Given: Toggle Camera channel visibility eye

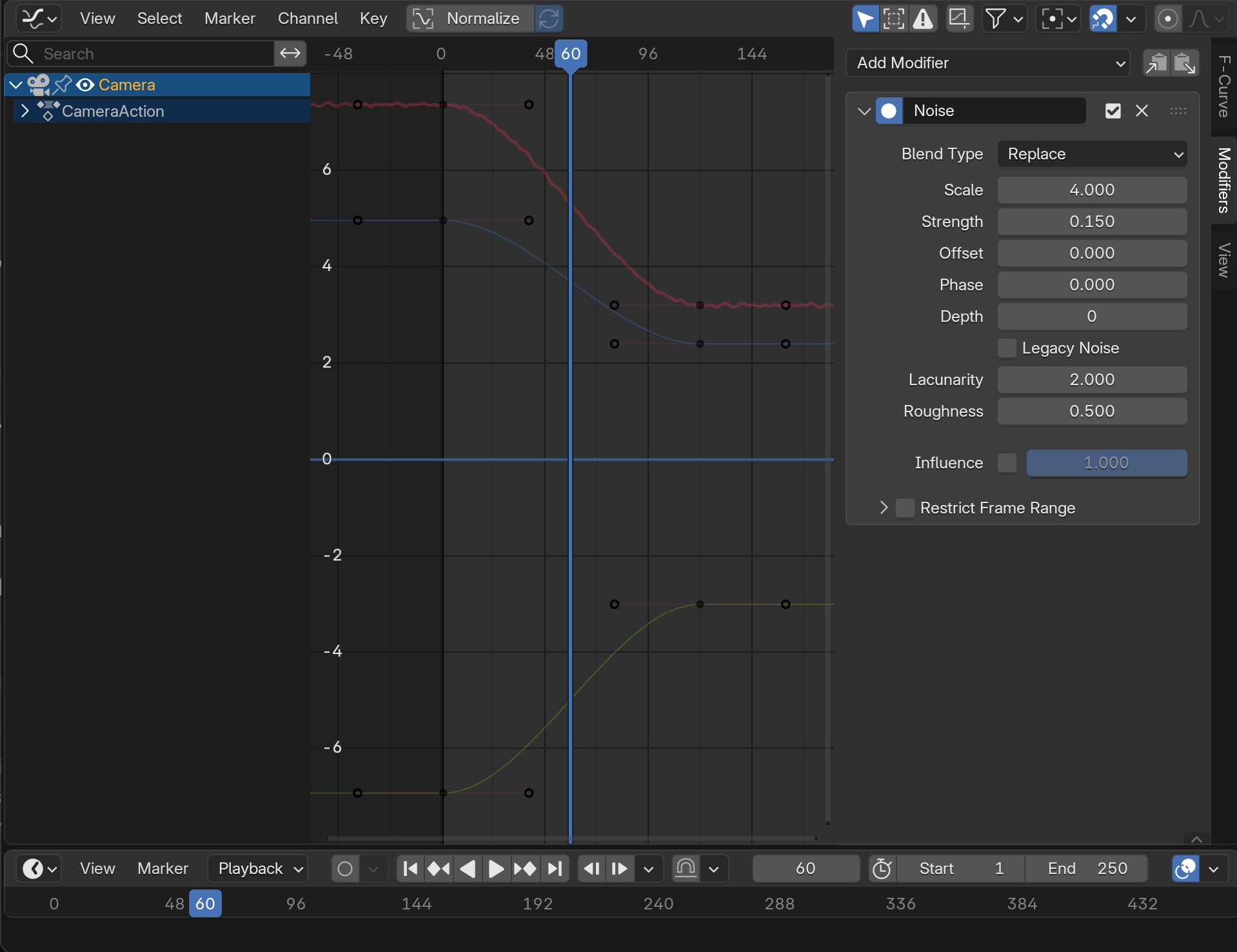Looking at the screenshot, I should click(85, 84).
